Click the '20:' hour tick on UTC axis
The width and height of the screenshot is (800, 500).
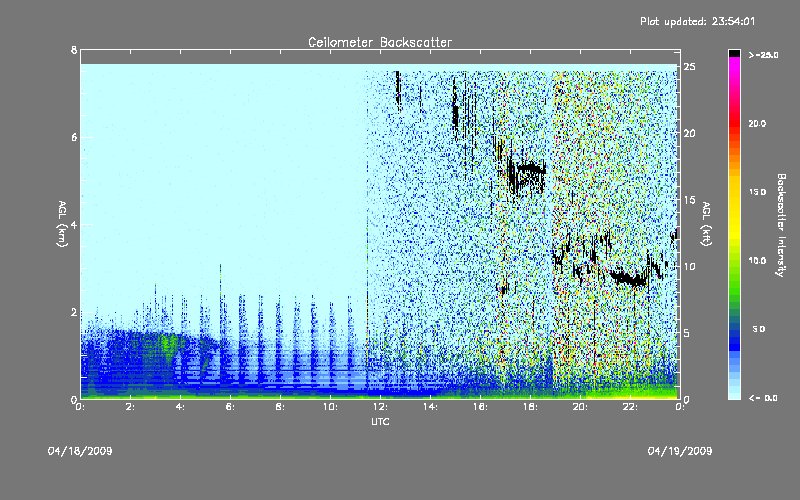point(581,407)
